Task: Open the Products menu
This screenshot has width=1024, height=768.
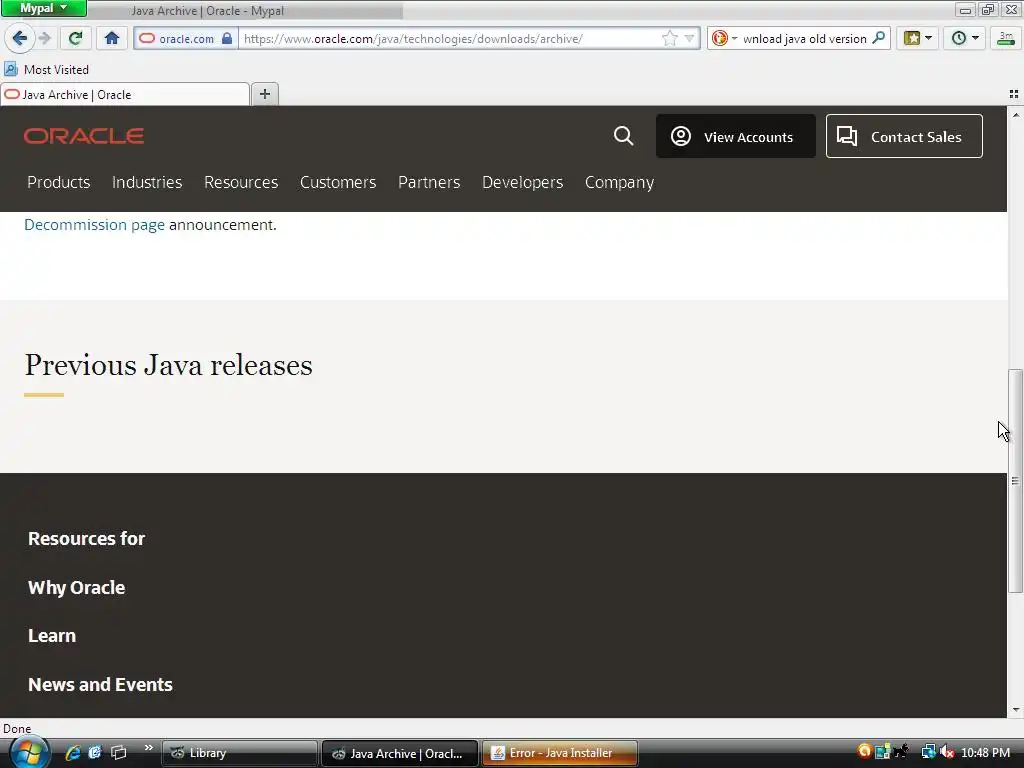Action: pos(59,182)
